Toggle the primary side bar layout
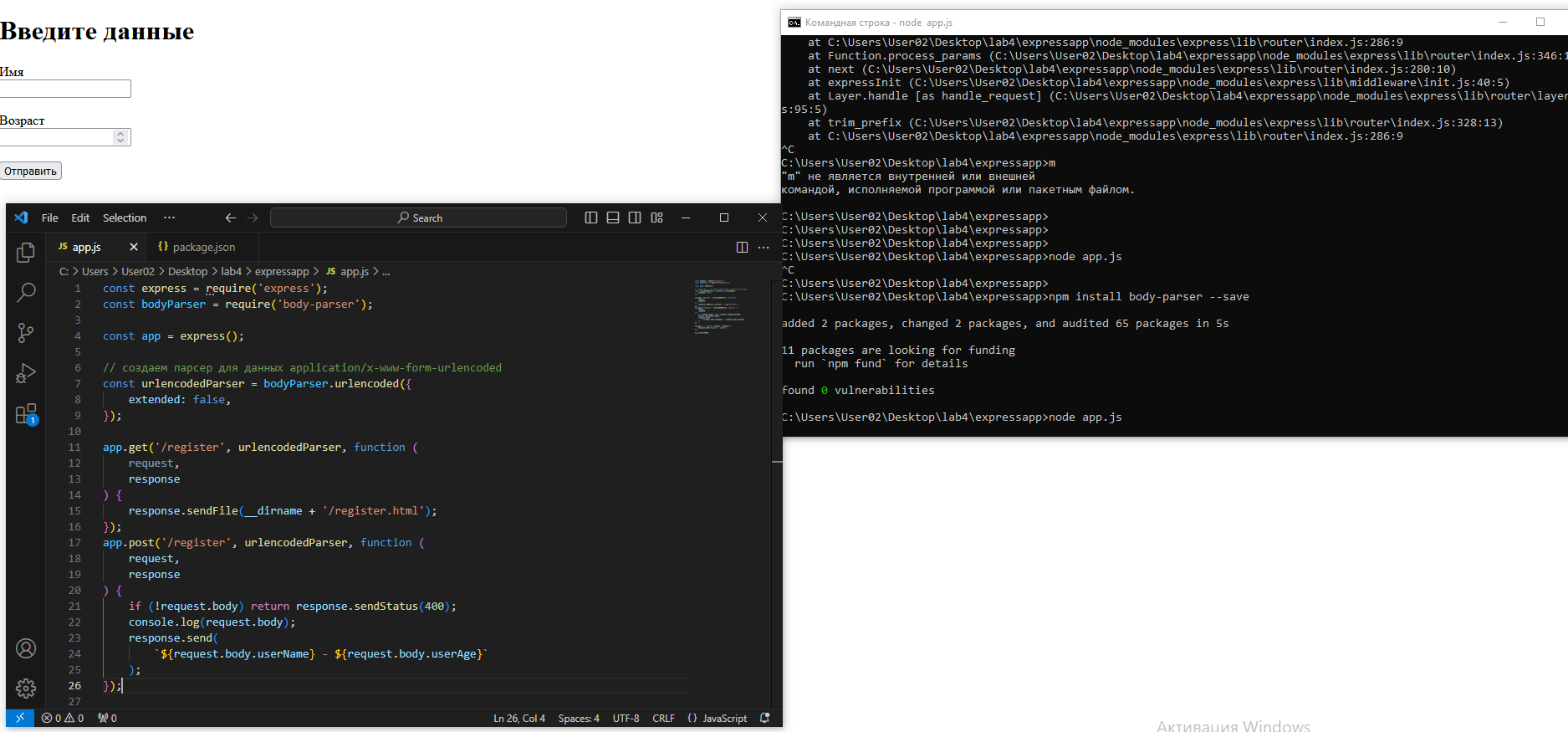1568x732 pixels. 591,218
